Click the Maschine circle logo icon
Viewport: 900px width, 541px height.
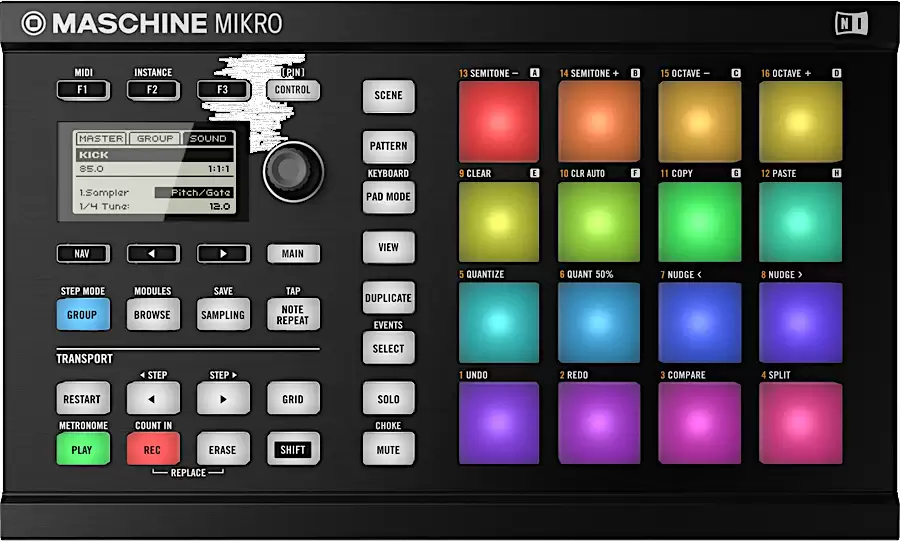pyautogui.click(x=33, y=24)
